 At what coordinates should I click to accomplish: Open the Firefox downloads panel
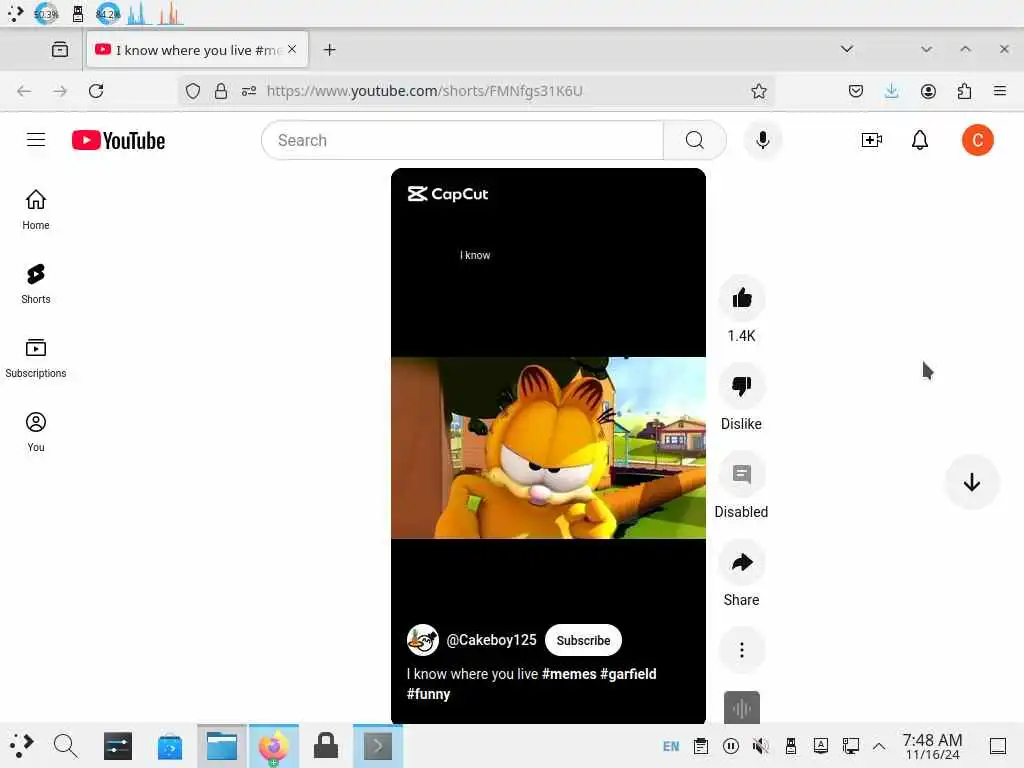891,91
